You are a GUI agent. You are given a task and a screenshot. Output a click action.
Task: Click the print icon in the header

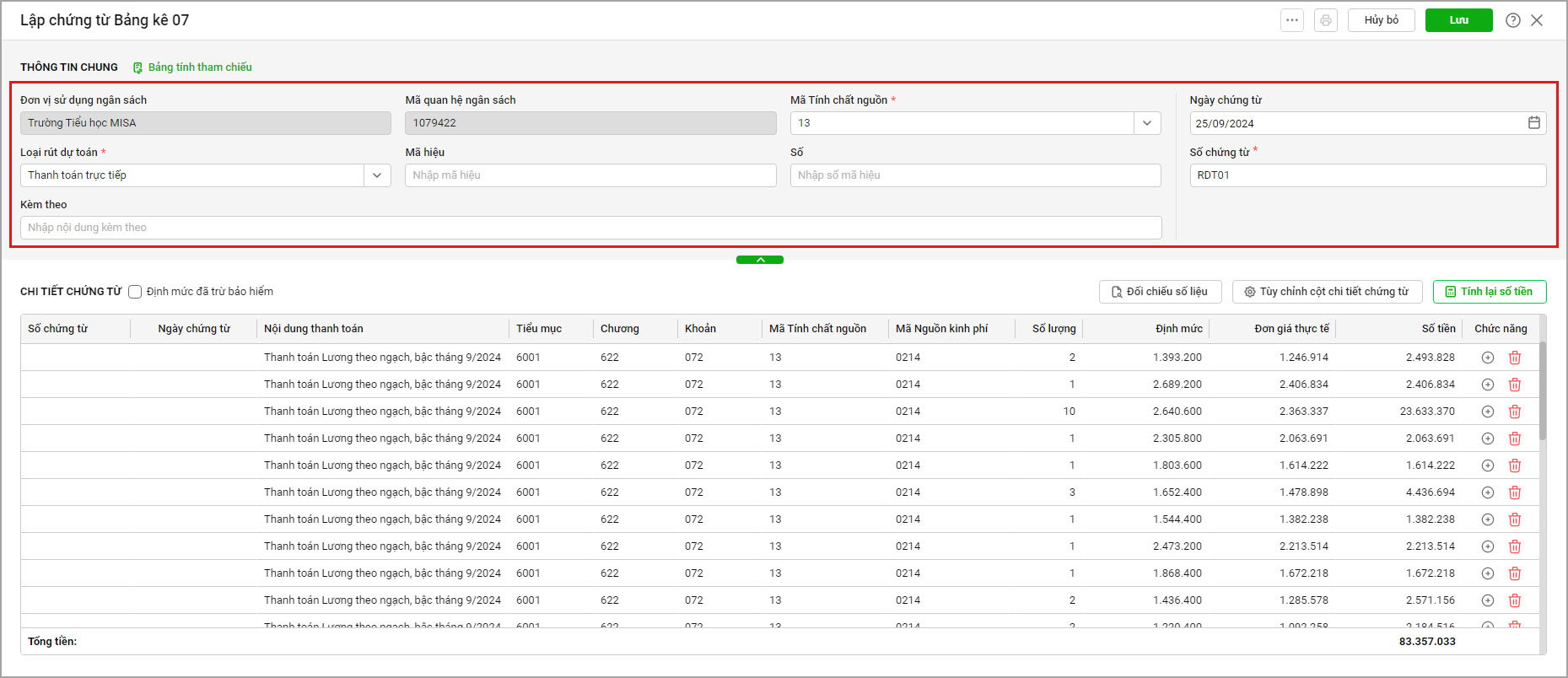1326,20
